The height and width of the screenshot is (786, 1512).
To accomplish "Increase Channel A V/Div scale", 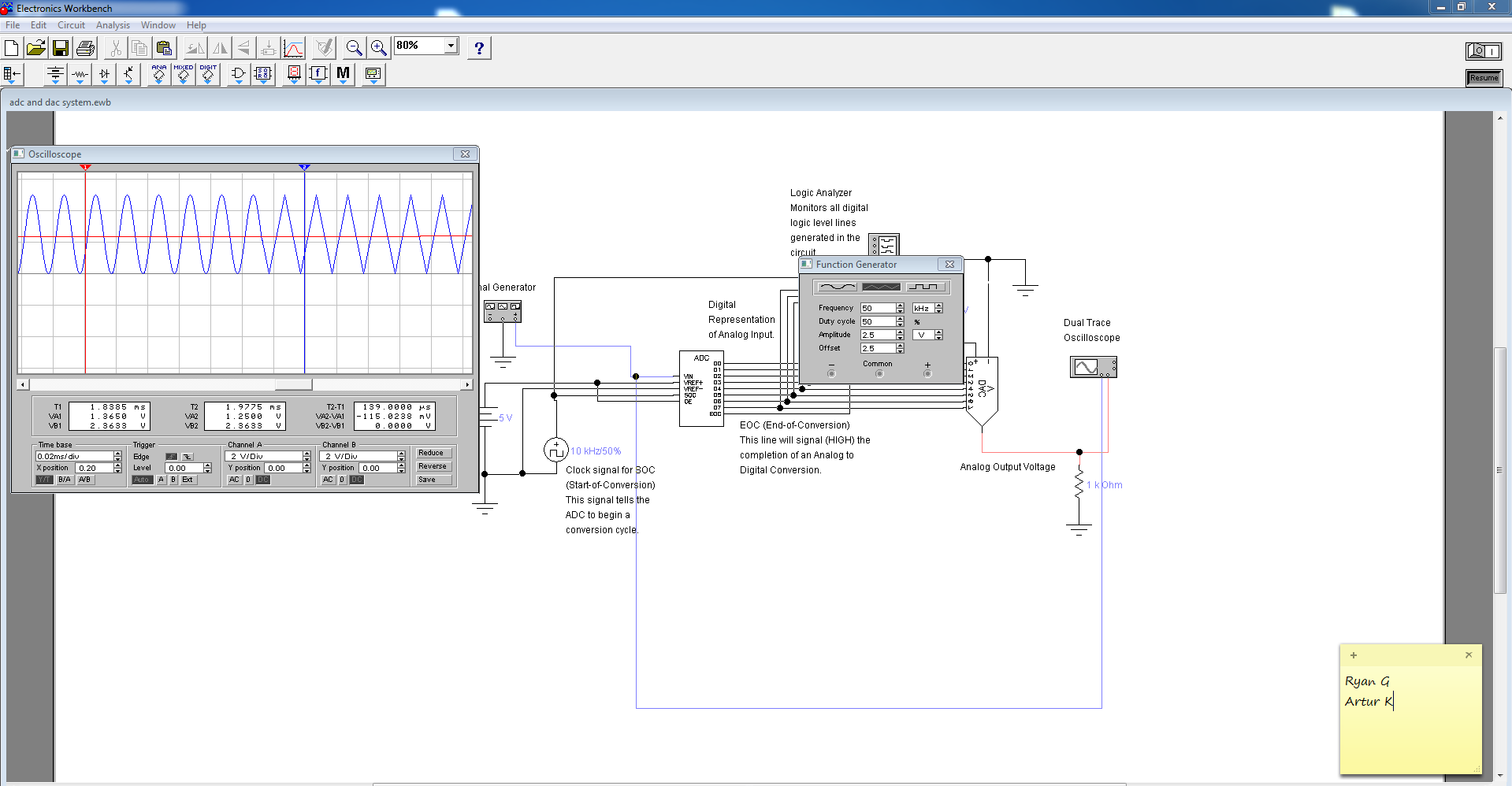I will (306, 454).
